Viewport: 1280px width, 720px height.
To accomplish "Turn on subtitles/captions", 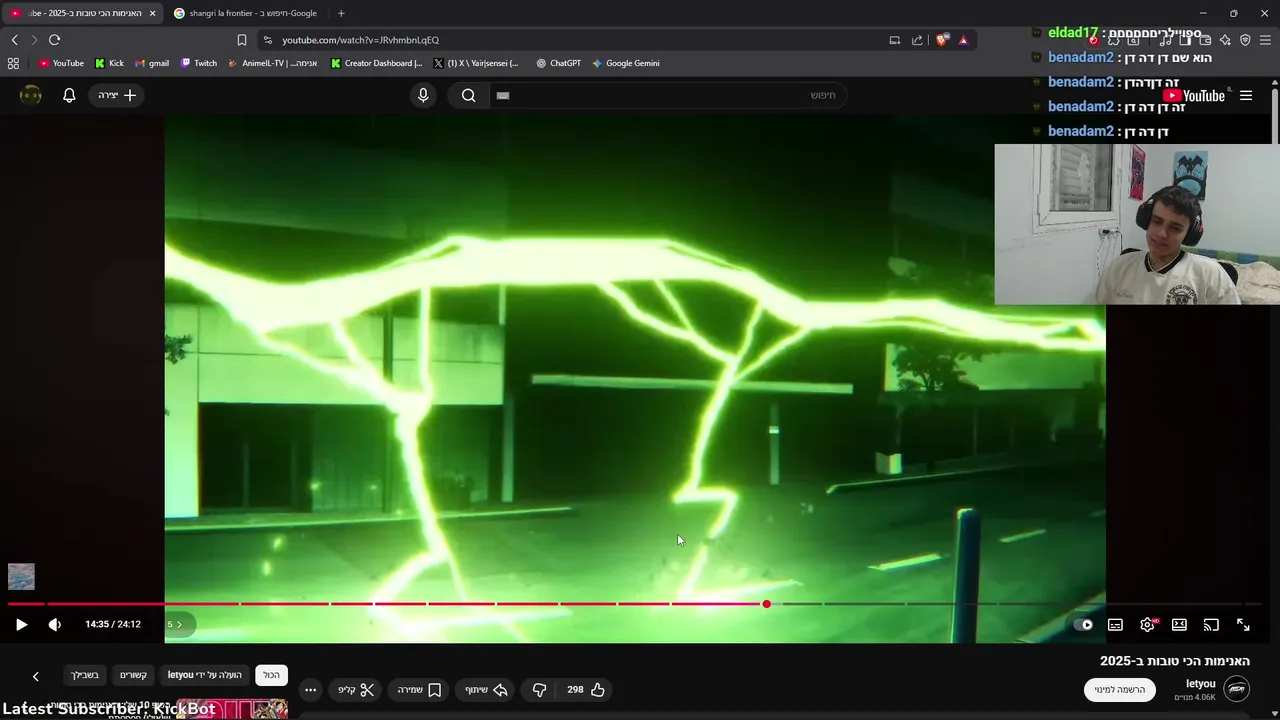I will (x=1115, y=624).
